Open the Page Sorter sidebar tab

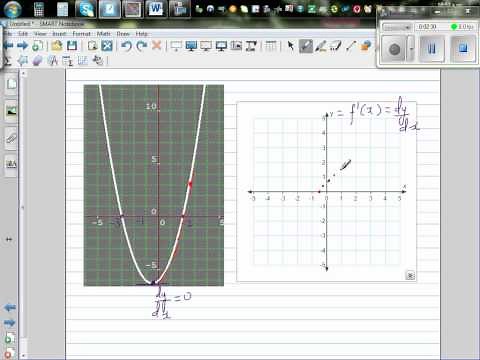(x=12, y=84)
